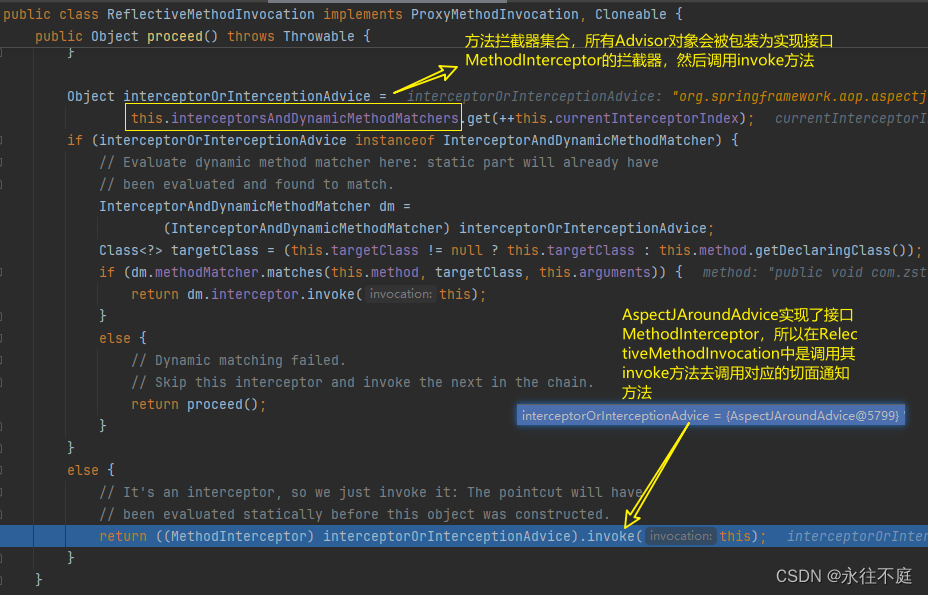The width and height of the screenshot is (928, 595).
Task: Click the get method after interceptorsAndDynamicMethodMatchers
Action: 479,118
